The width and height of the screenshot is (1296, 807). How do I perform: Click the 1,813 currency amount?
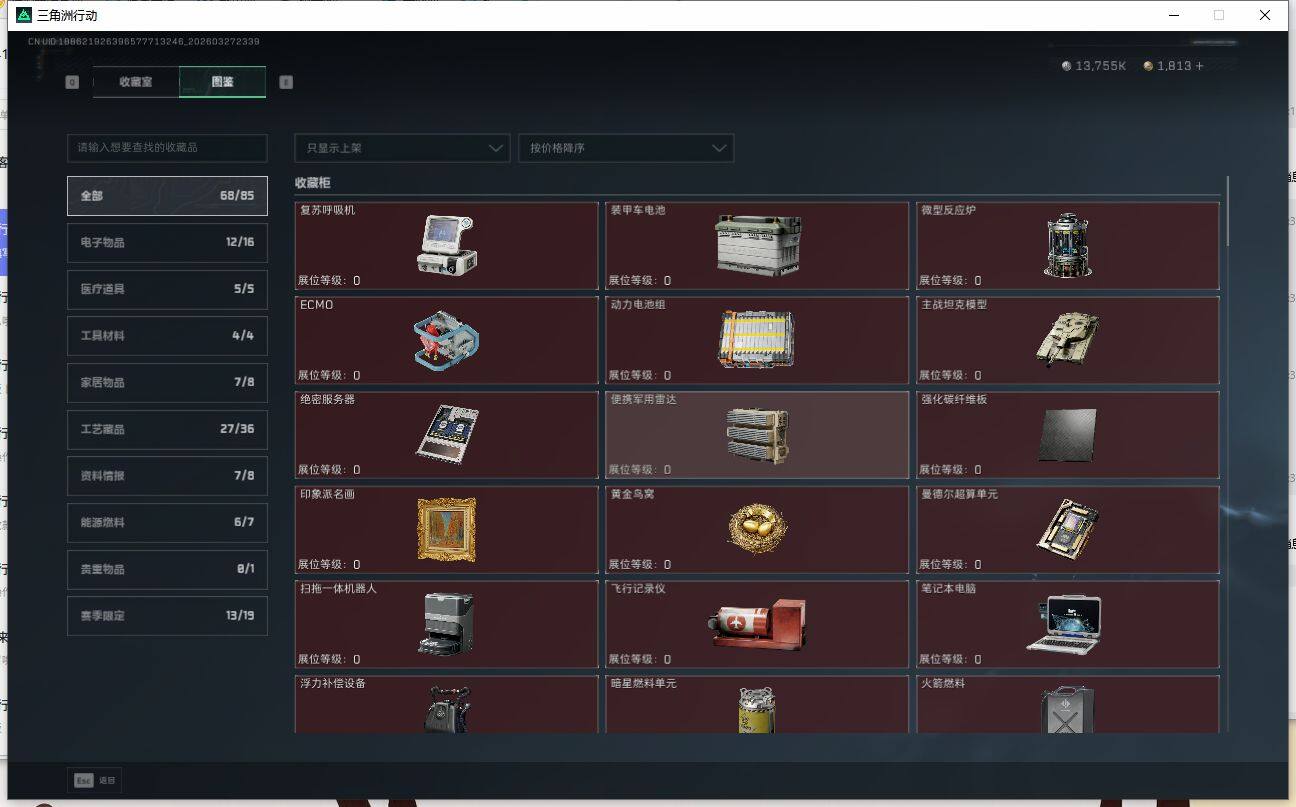click(1174, 66)
